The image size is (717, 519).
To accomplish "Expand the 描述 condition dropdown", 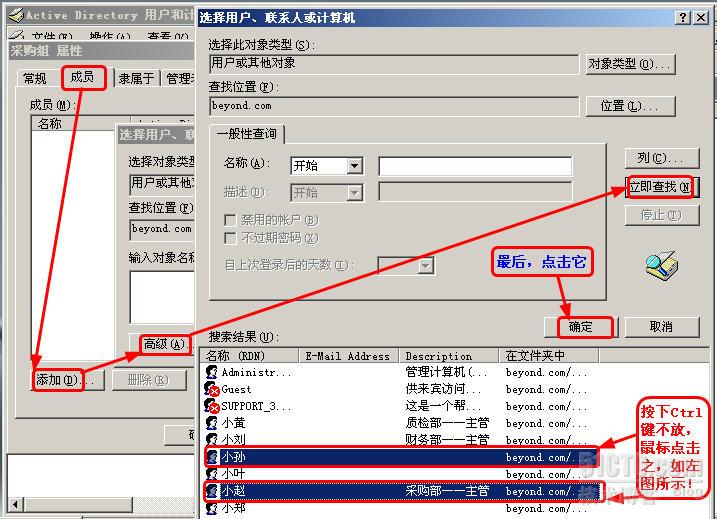I will point(354,192).
